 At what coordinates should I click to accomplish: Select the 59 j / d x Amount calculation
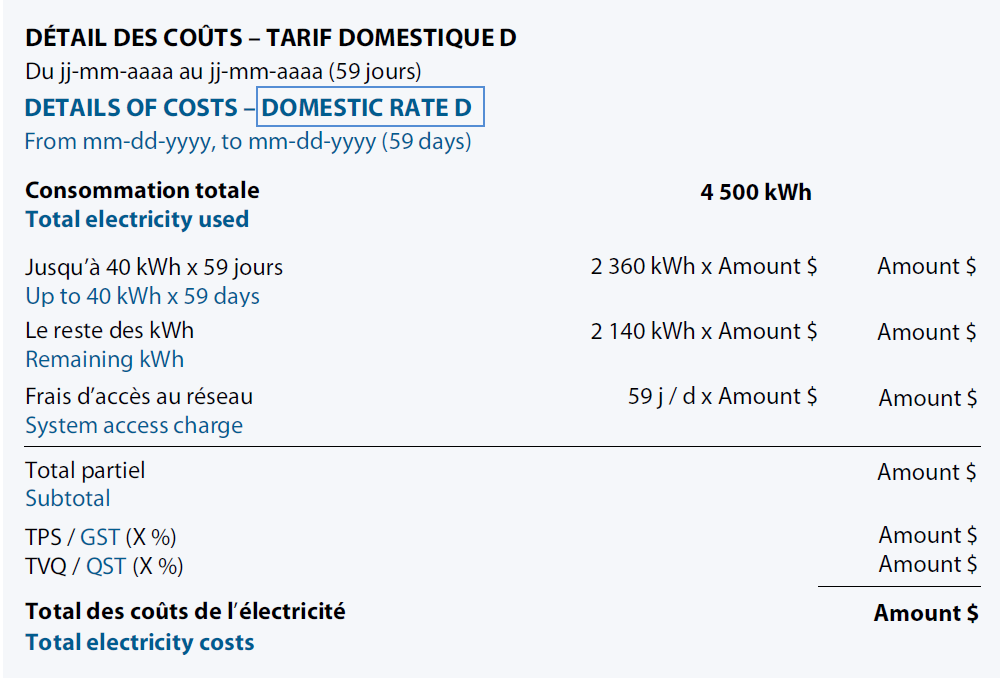722,397
